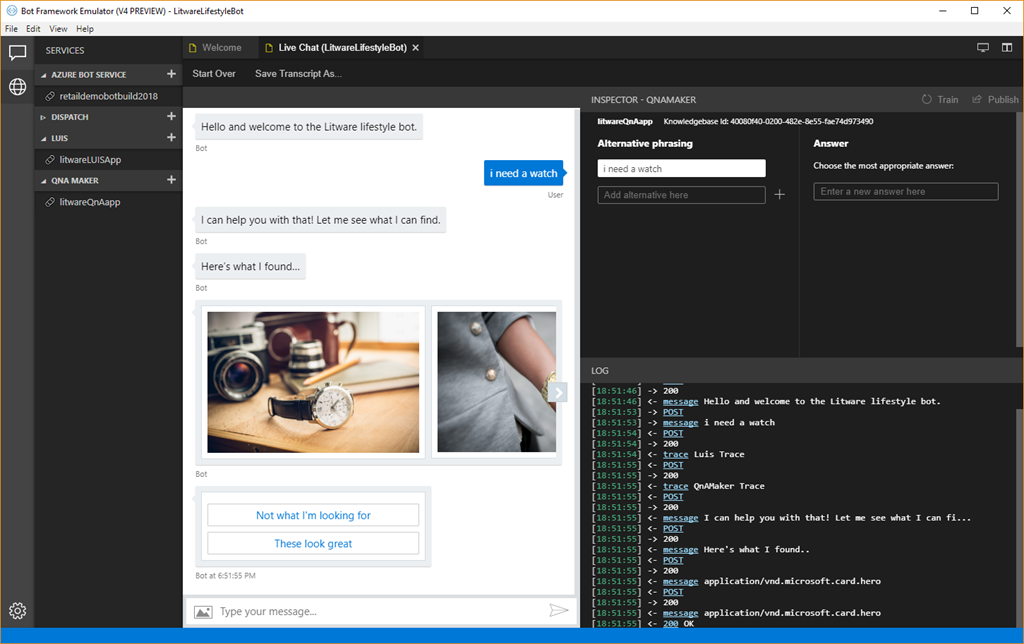The width and height of the screenshot is (1024, 644).
Task: Add a new Dispatch service
Action: 171,116
